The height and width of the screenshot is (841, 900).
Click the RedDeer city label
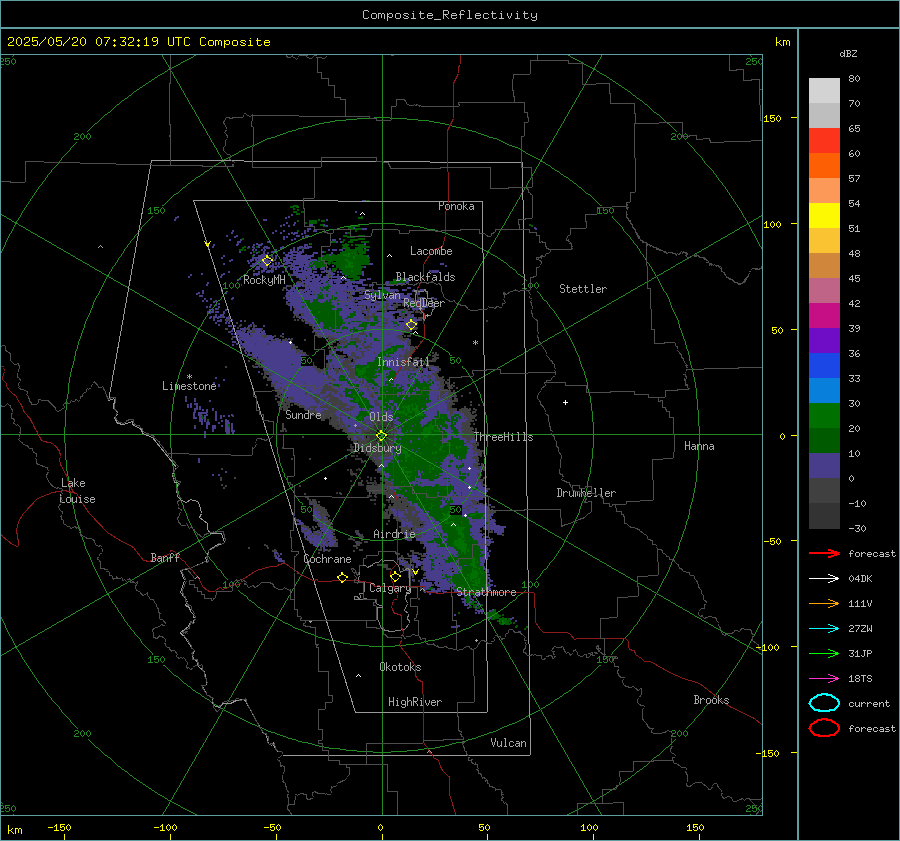[424, 303]
